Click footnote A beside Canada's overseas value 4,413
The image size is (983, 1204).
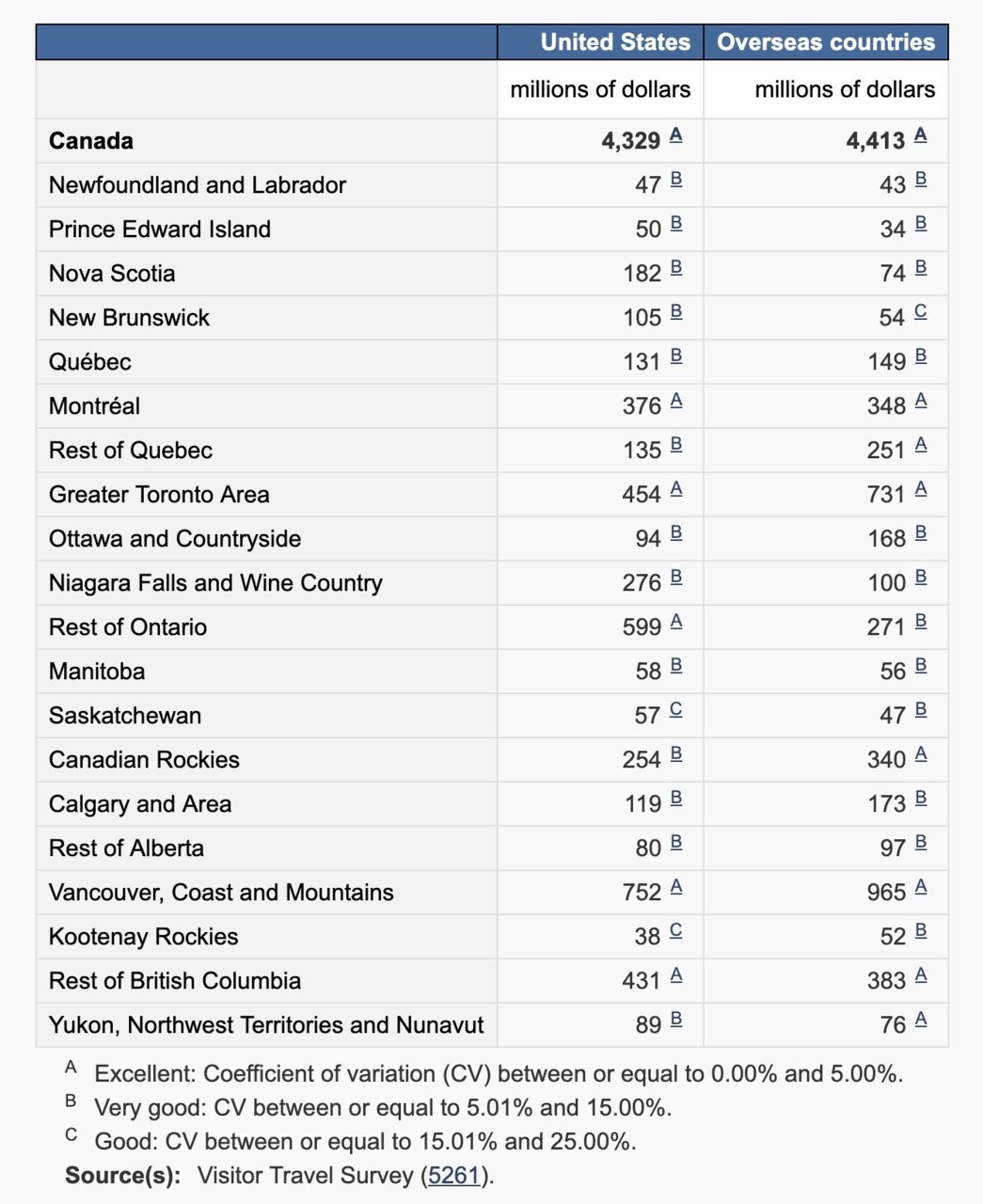tap(920, 135)
